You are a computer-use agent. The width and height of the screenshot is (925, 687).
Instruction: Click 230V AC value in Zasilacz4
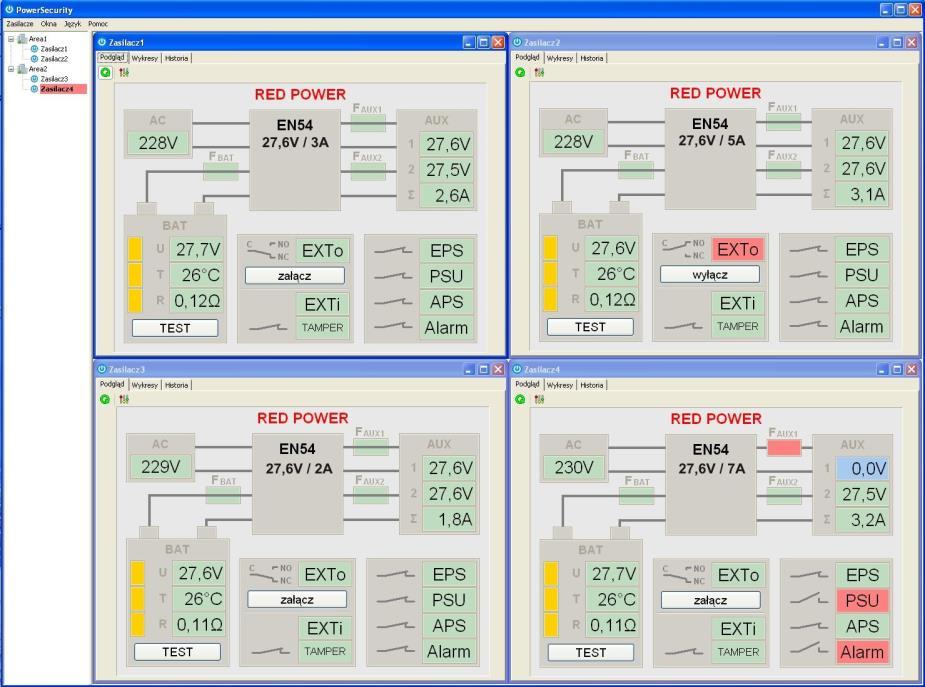tap(573, 467)
